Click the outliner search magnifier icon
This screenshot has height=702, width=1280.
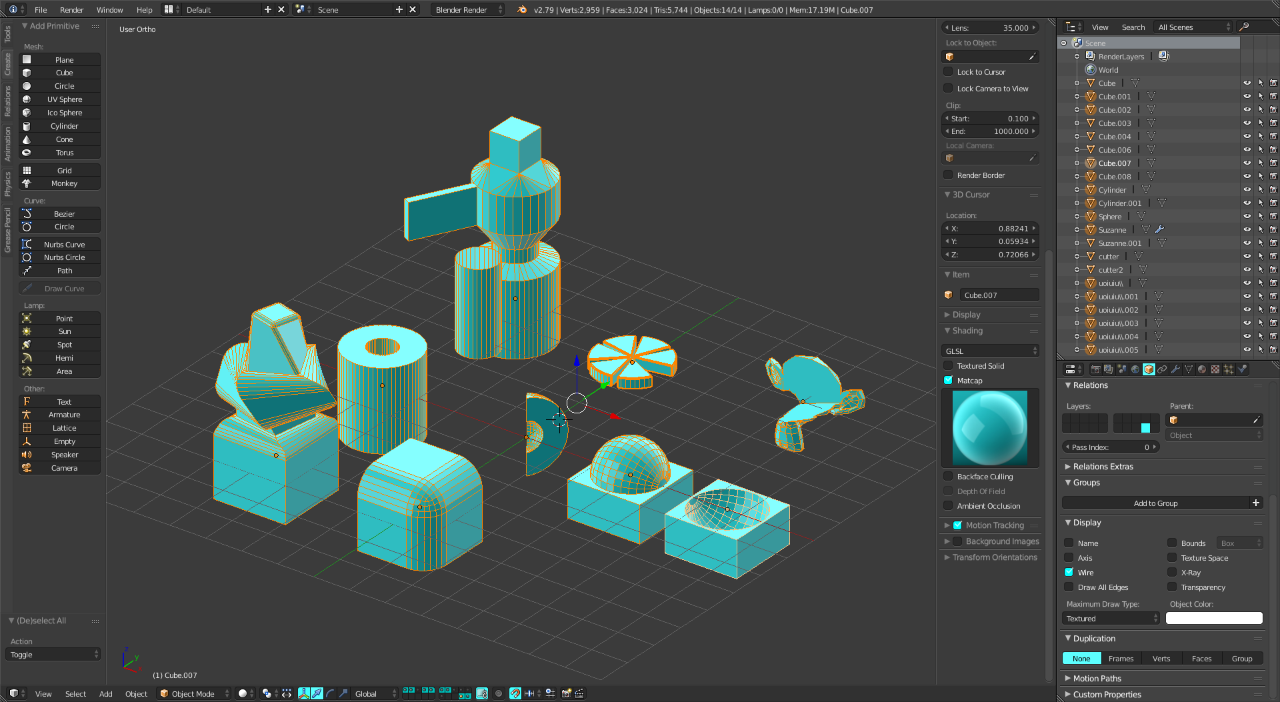pos(1244,27)
